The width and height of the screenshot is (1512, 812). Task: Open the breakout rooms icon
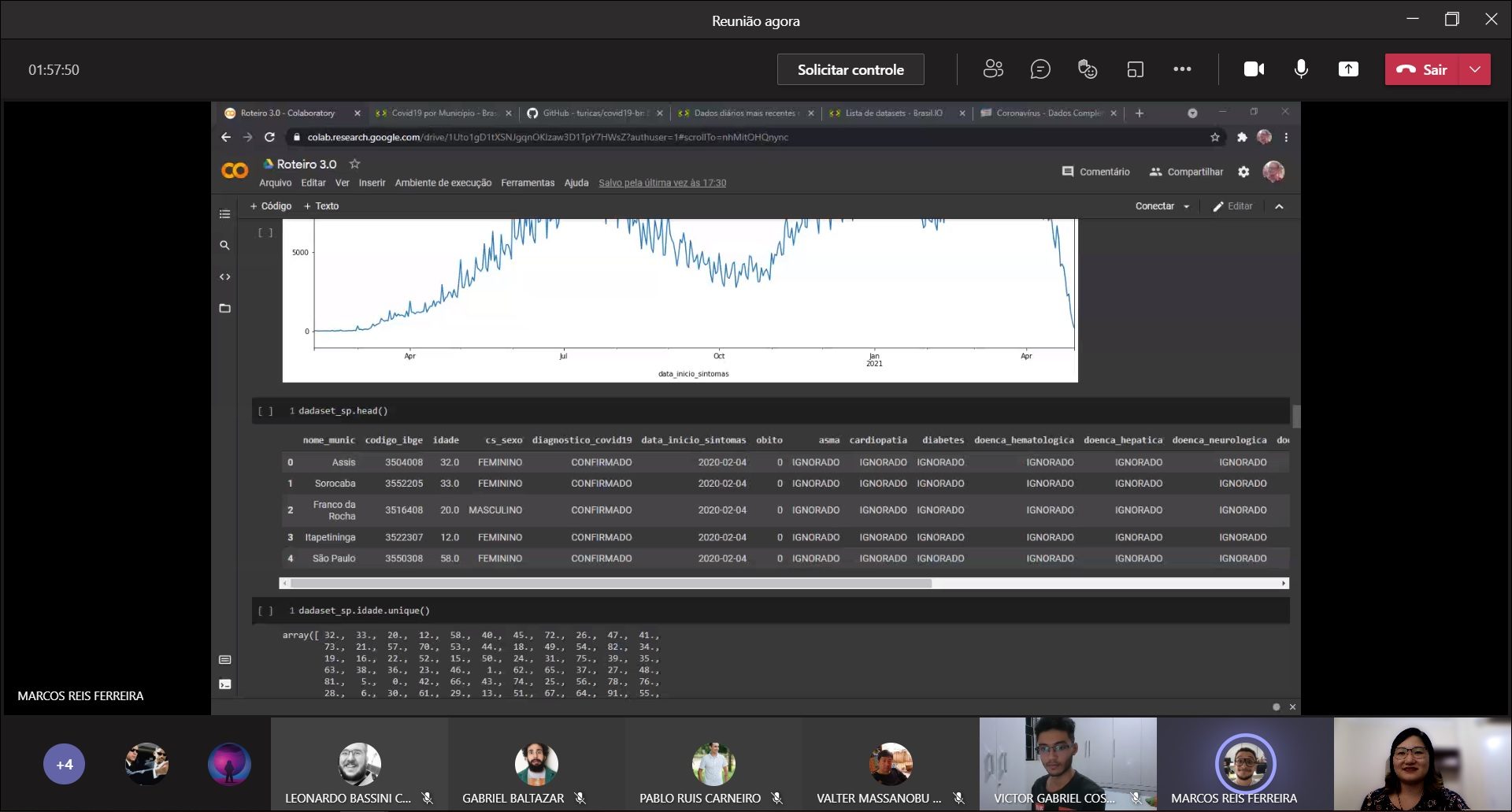pyautogui.click(x=1135, y=69)
